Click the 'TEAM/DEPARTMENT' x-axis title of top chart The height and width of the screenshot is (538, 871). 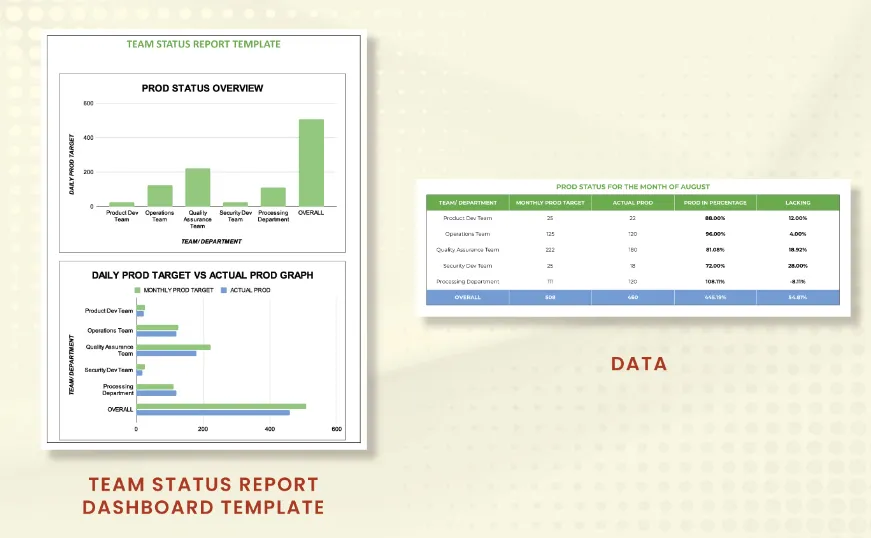[211, 242]
